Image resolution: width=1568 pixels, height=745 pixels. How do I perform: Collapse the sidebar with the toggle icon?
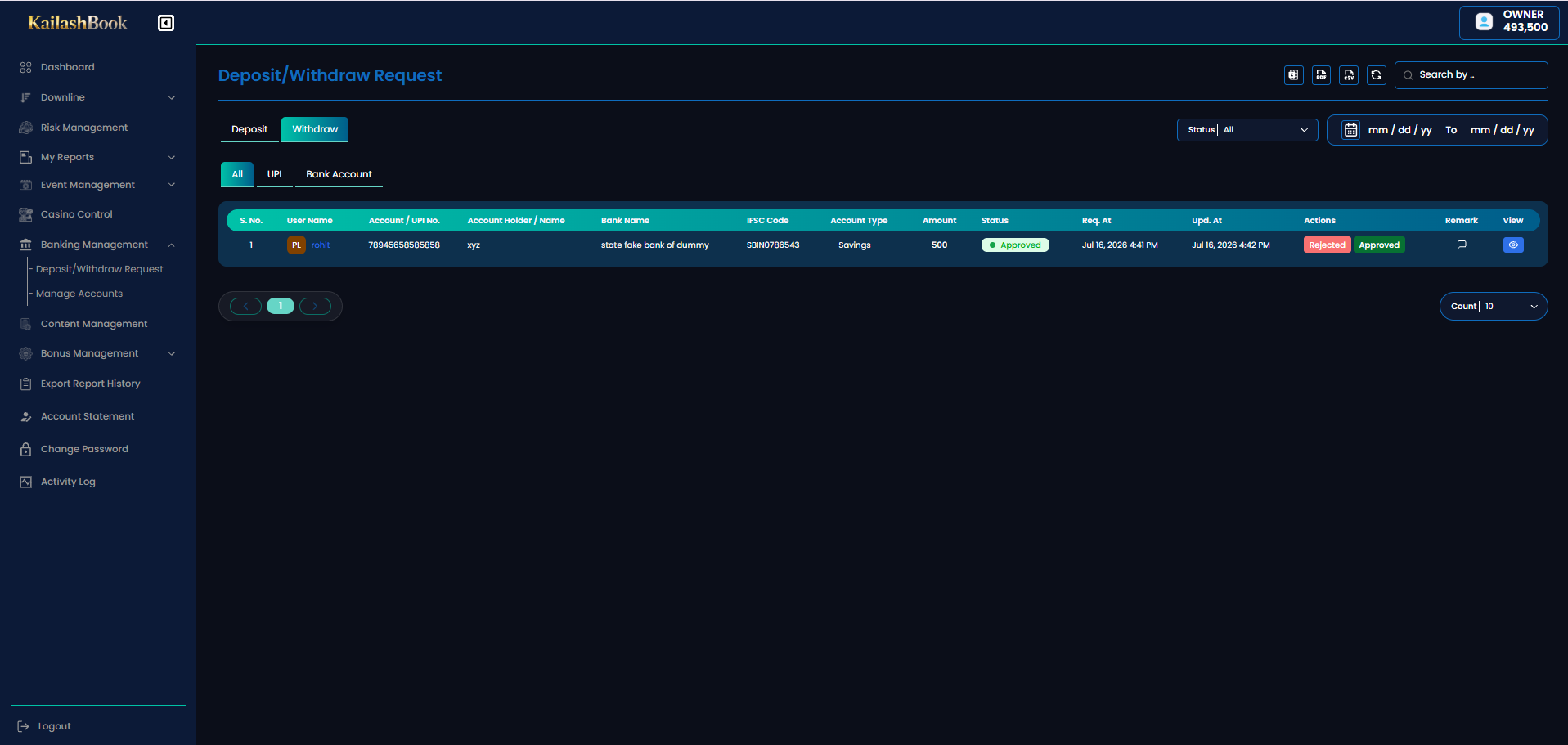tap(166, 23)
